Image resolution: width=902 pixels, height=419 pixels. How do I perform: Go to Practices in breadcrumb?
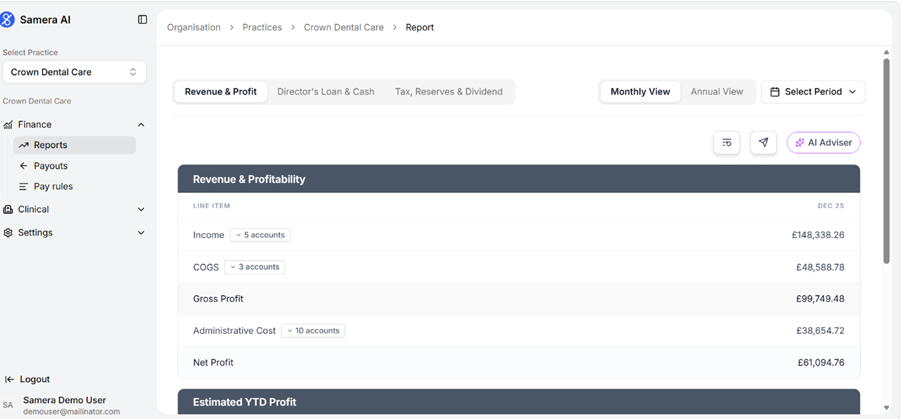262,27
